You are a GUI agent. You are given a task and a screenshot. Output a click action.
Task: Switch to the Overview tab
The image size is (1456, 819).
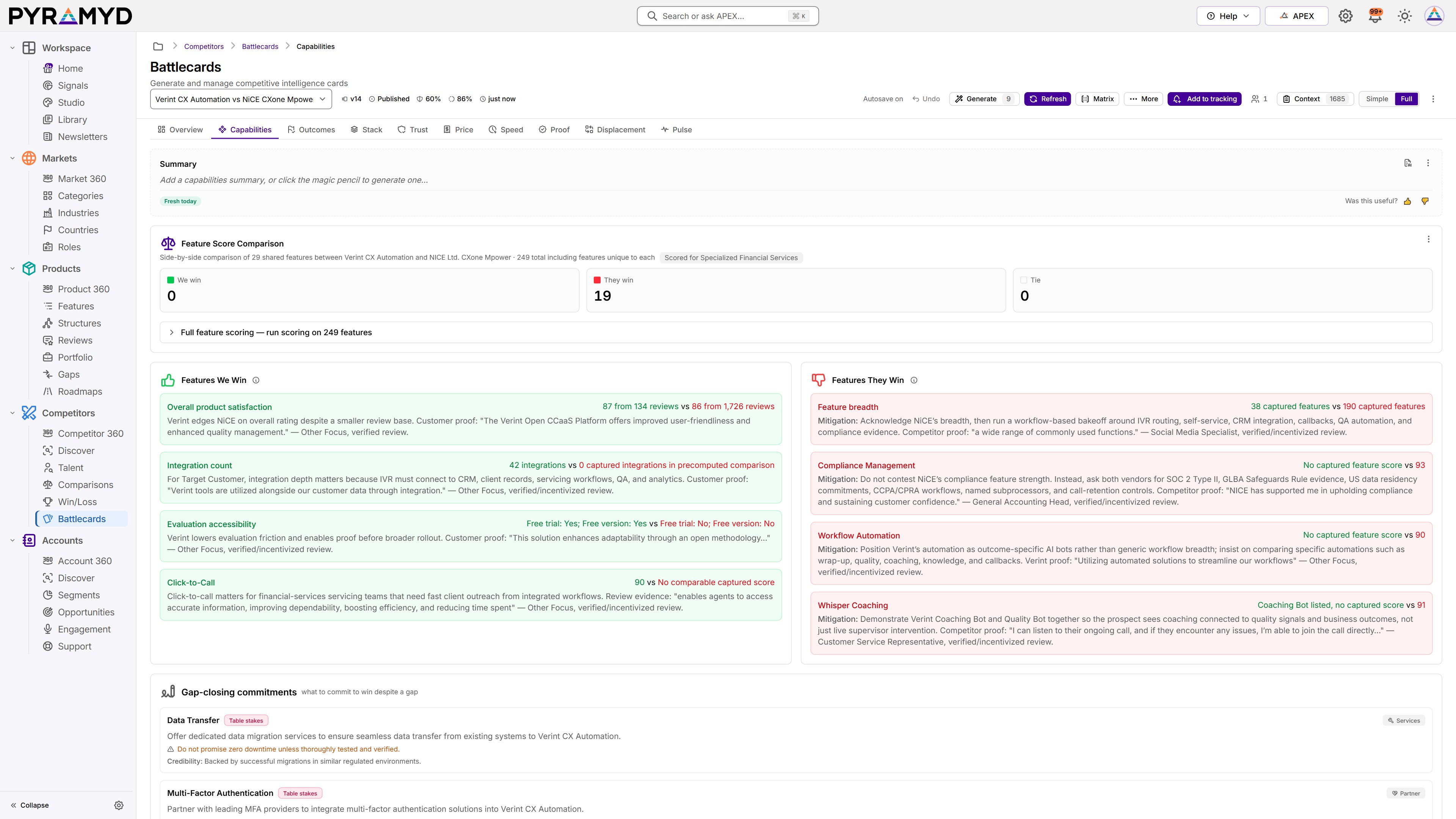pyautogui.click(x=180, y=129)
